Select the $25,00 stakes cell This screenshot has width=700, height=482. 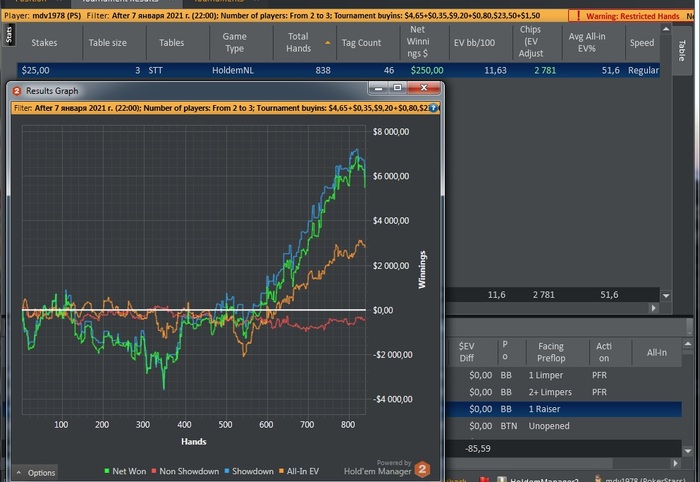[36, 71]
